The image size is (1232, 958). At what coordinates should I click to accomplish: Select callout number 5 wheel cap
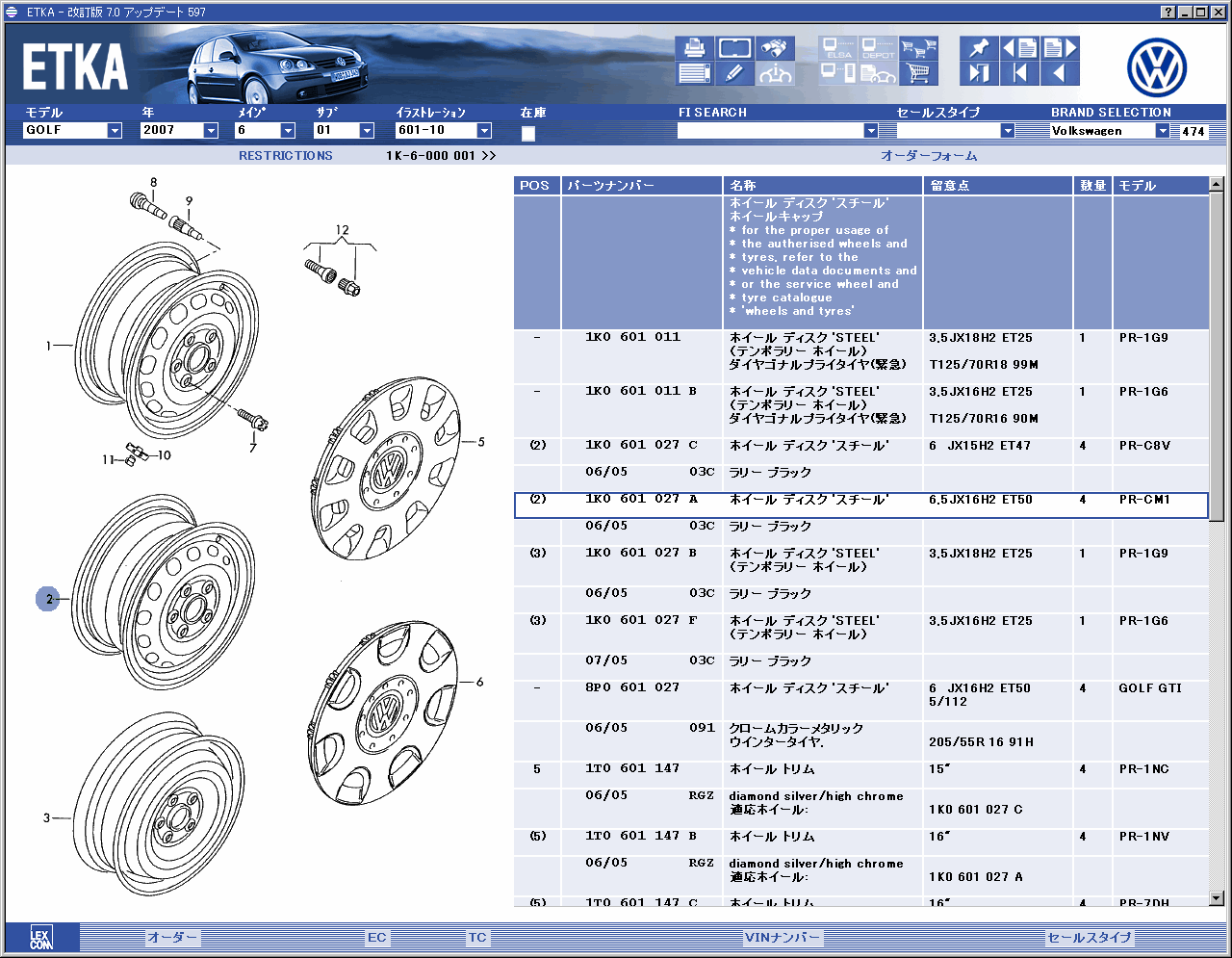tap(481, 442)
